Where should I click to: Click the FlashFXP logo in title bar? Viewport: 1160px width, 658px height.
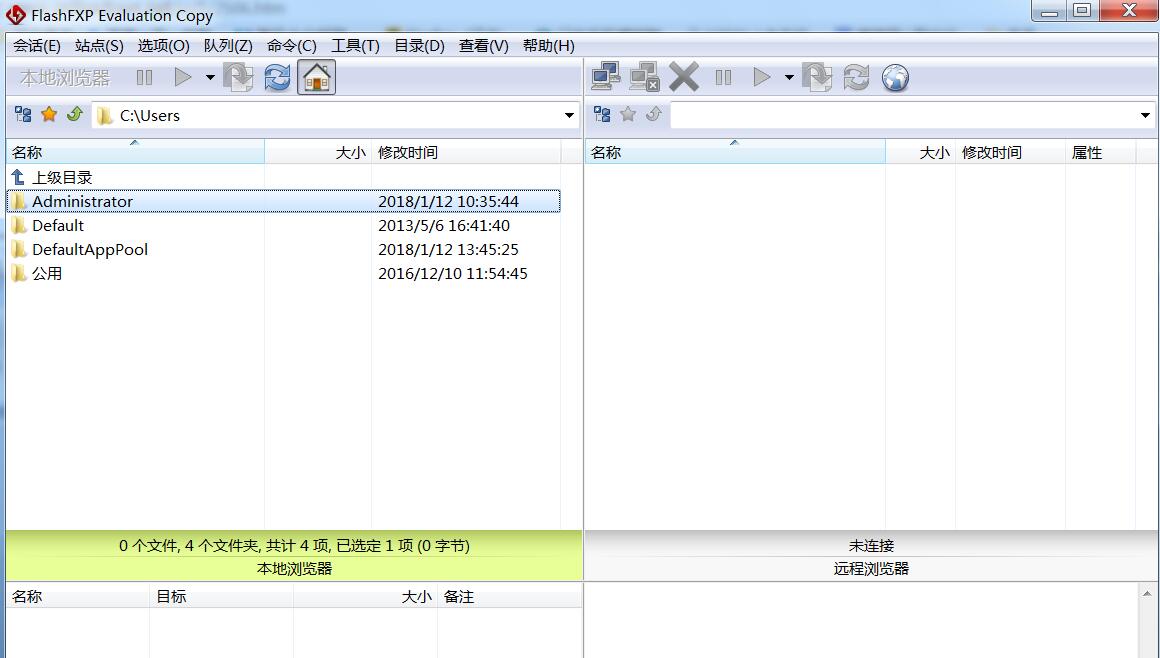16,15
